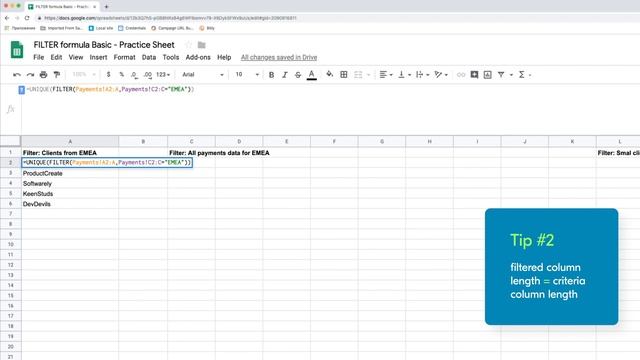Move document using the folder icon

(202, 45)
